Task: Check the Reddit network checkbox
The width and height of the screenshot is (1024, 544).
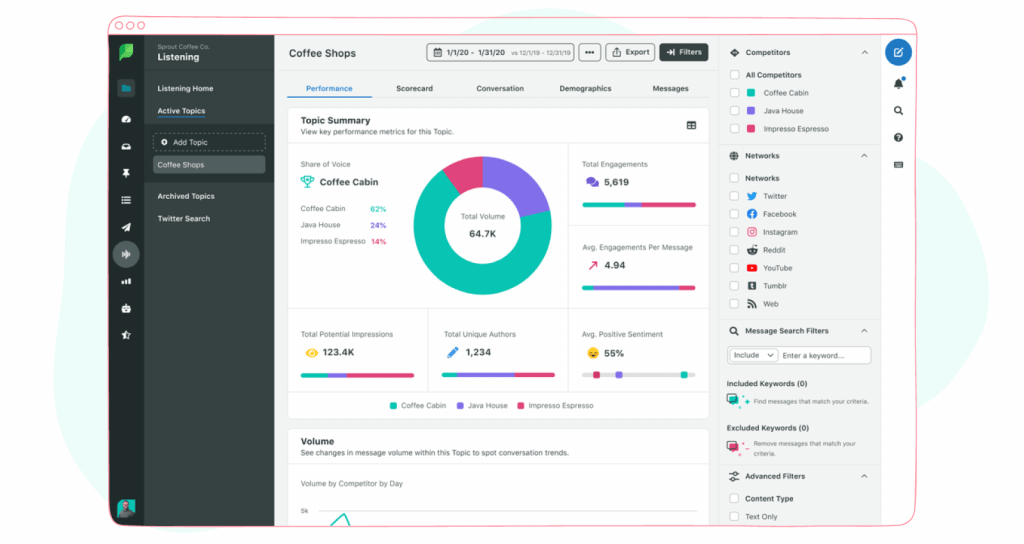Action: [x=734, y=250]
